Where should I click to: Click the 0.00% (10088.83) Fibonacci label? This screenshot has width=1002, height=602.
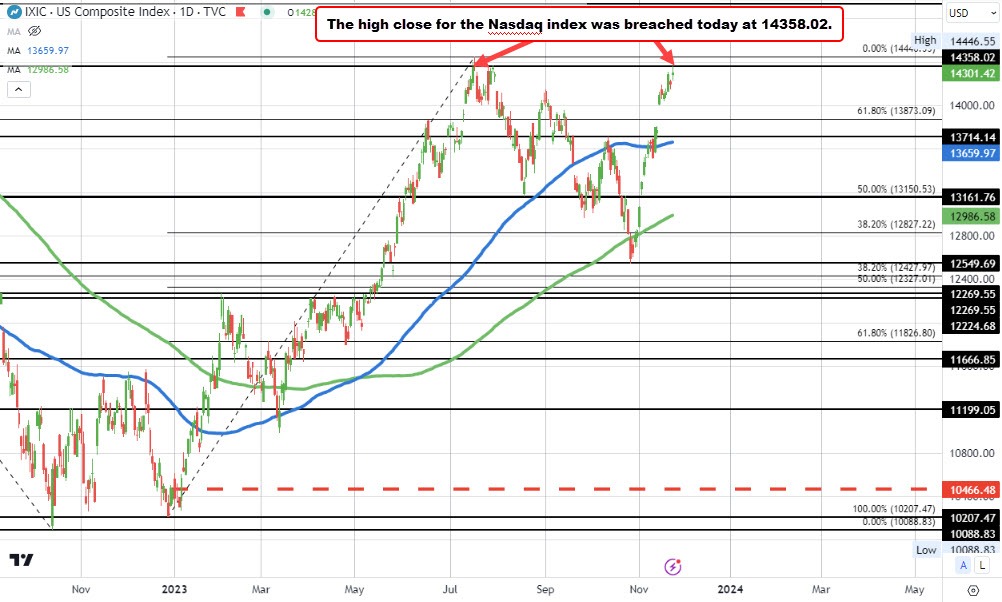point(898,522)
